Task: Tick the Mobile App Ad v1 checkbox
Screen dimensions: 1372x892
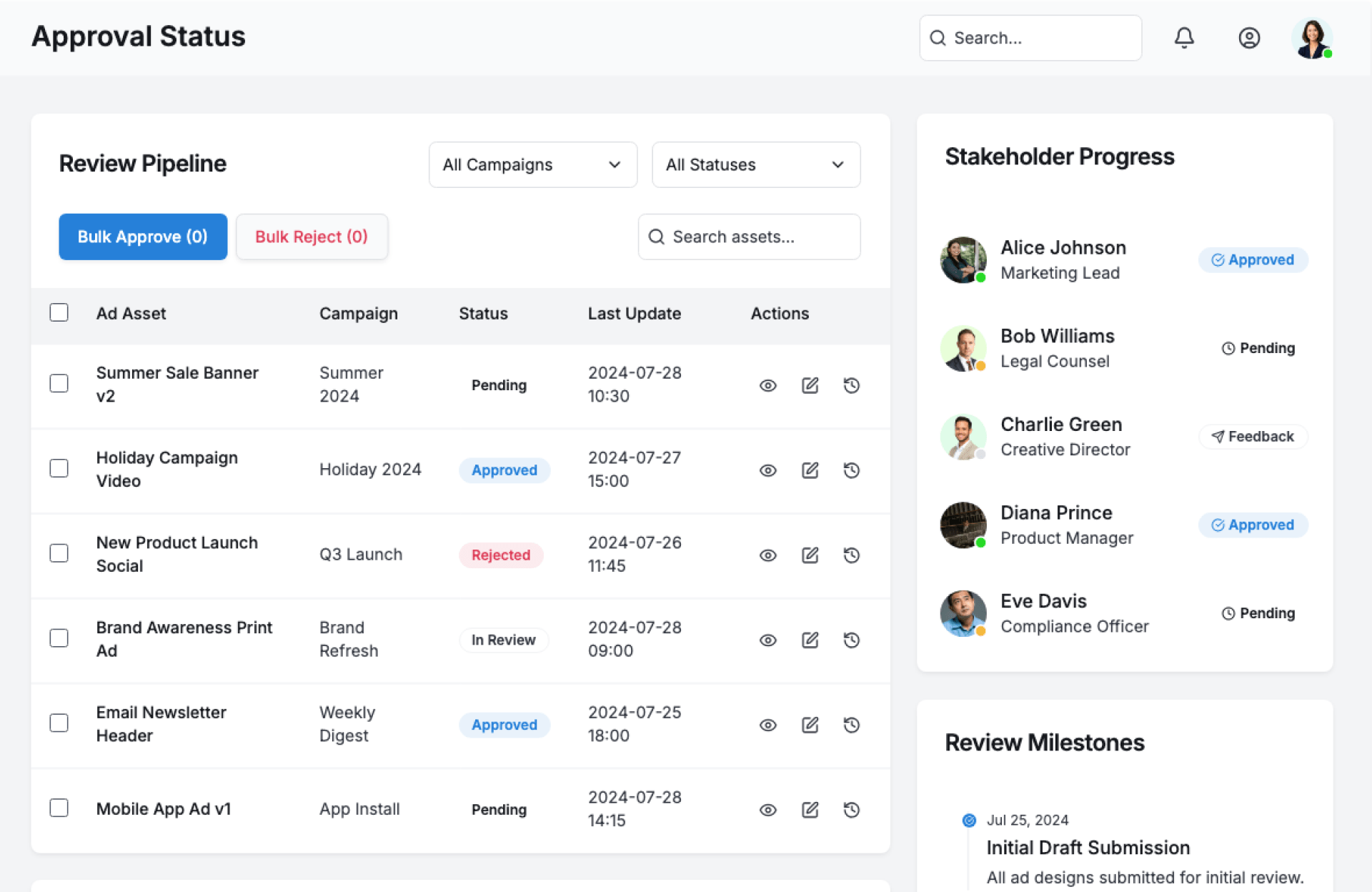Action: 59,808
